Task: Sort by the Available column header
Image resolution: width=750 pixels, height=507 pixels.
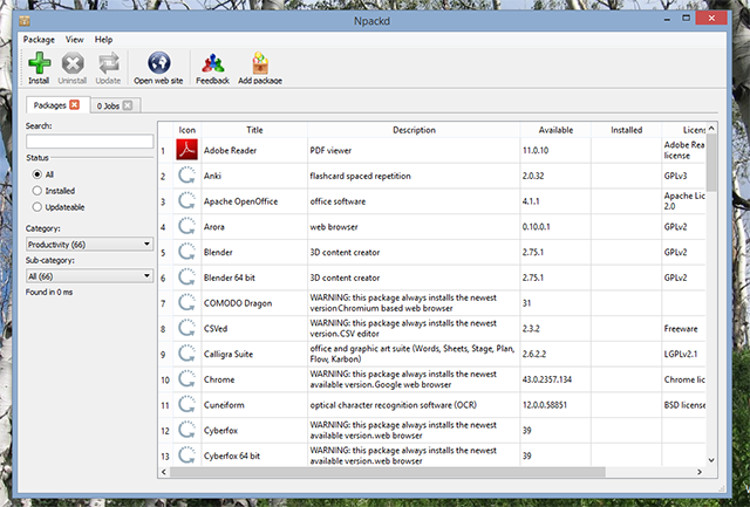Action: click(555, 130)
